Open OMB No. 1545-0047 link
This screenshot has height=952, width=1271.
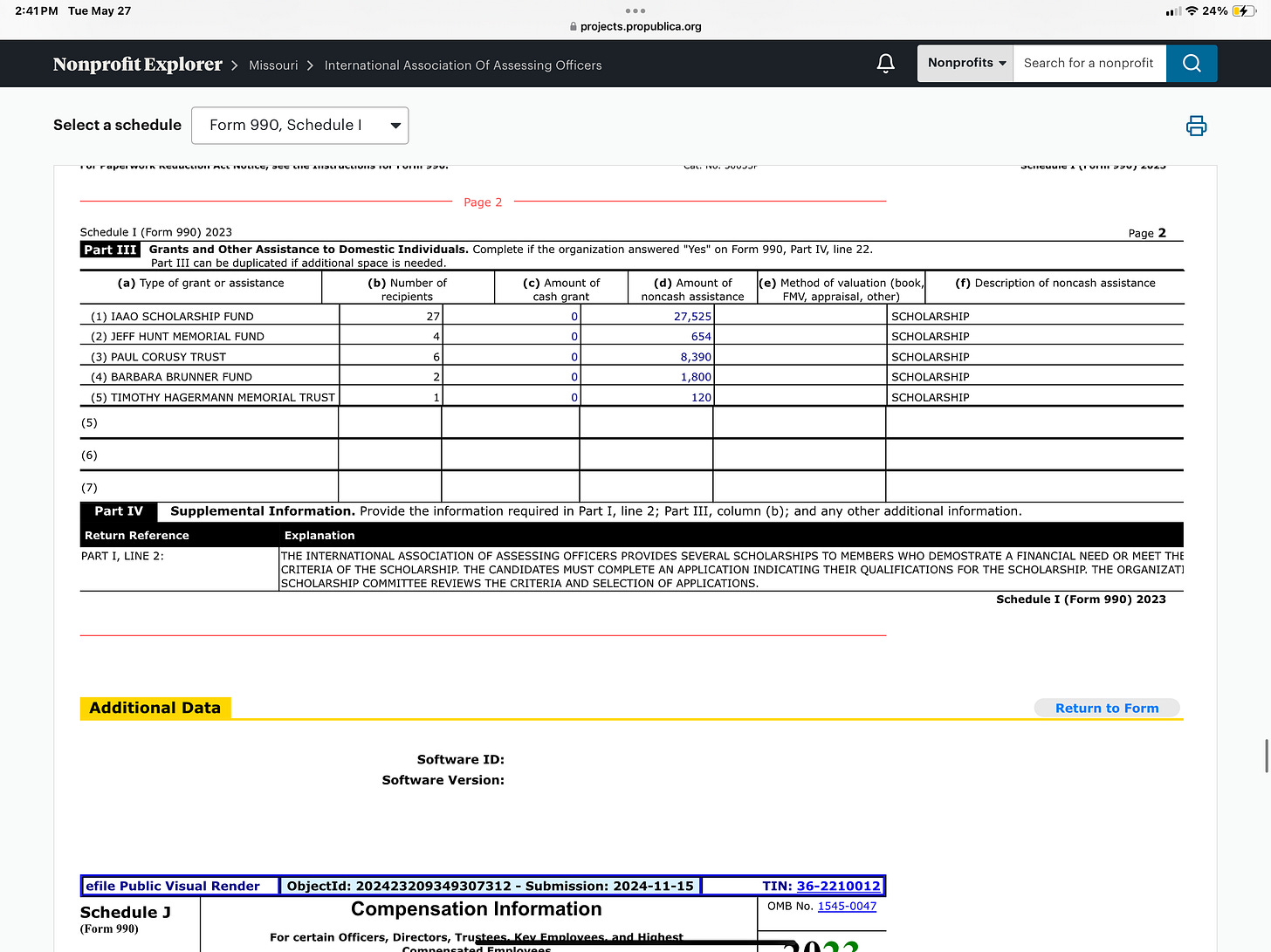tap(847, 906)
